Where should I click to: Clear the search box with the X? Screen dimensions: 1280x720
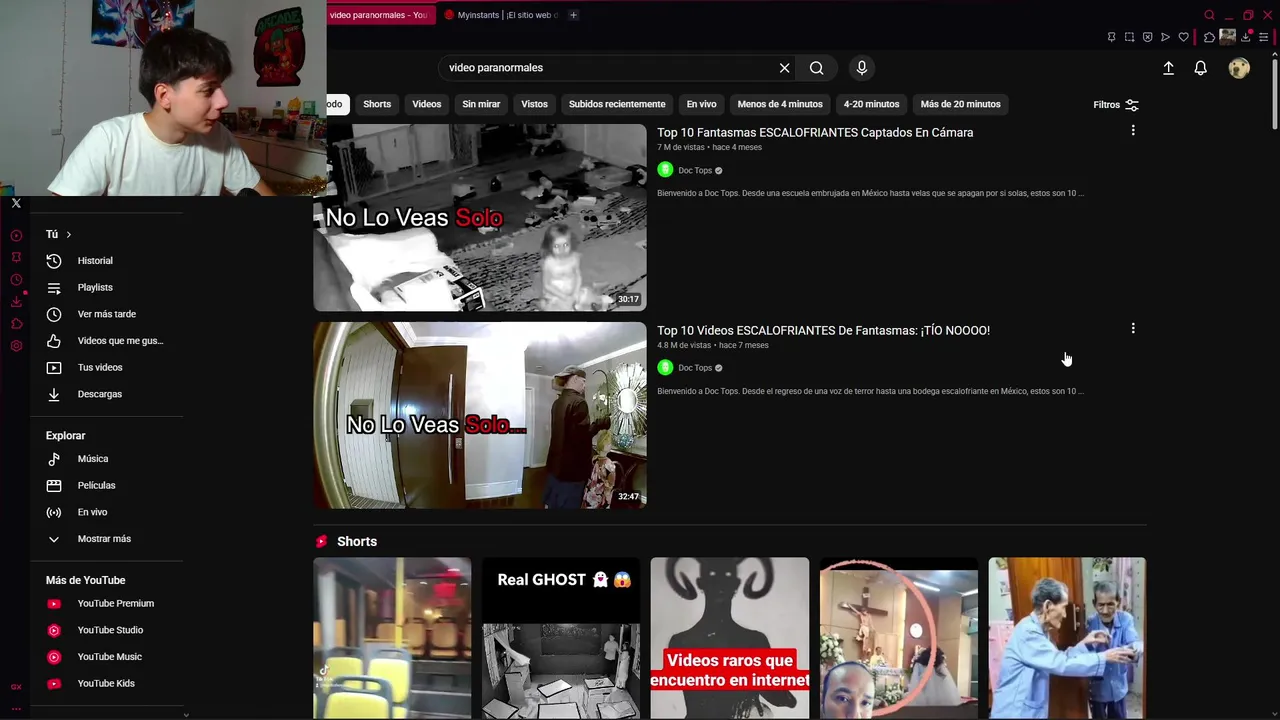pos(784,68)
